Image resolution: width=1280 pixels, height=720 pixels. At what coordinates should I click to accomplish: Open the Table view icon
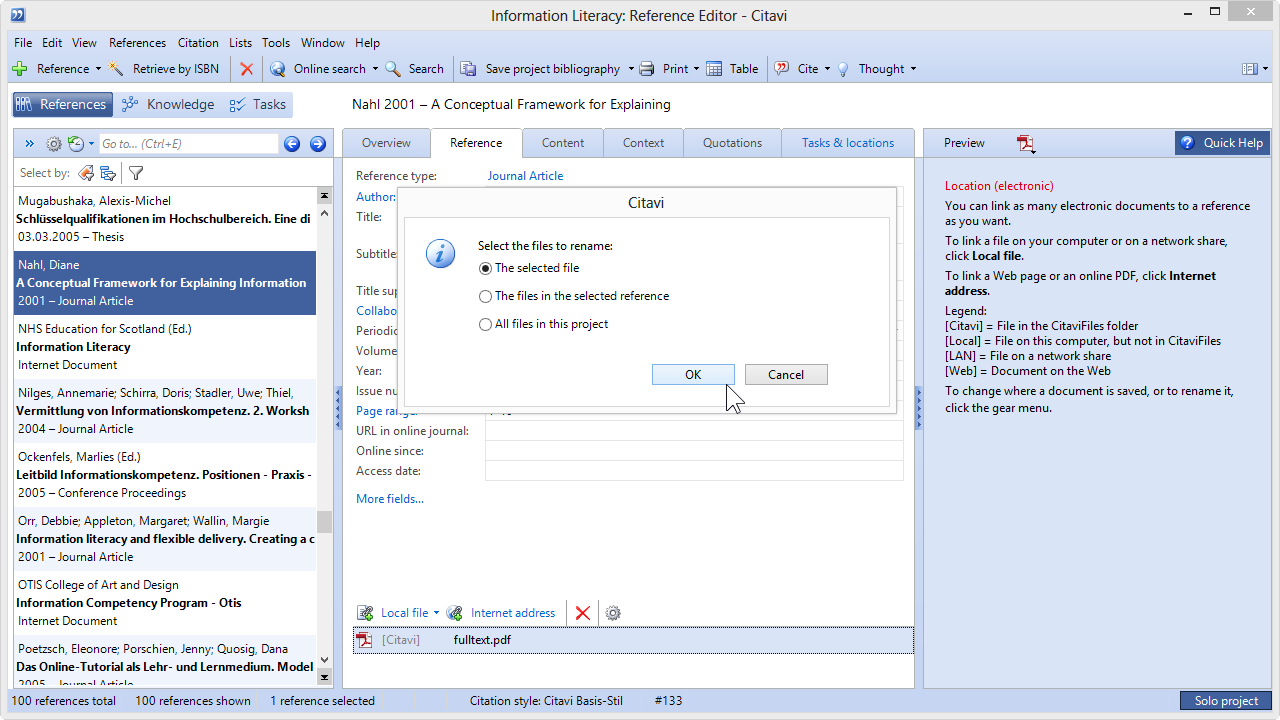714,69
